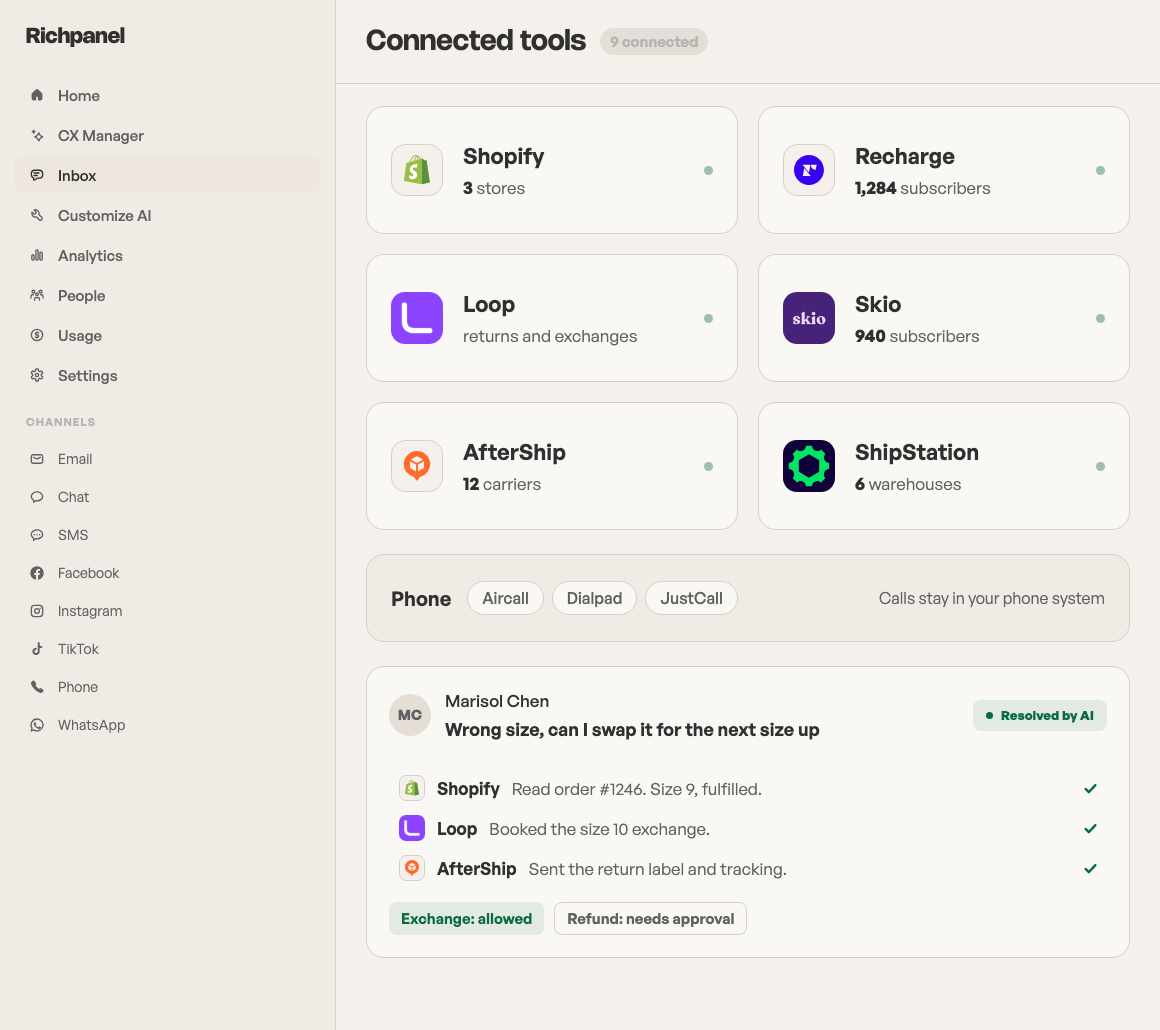Click "Read order #1246. Size 9, fulfilled."

636,790
